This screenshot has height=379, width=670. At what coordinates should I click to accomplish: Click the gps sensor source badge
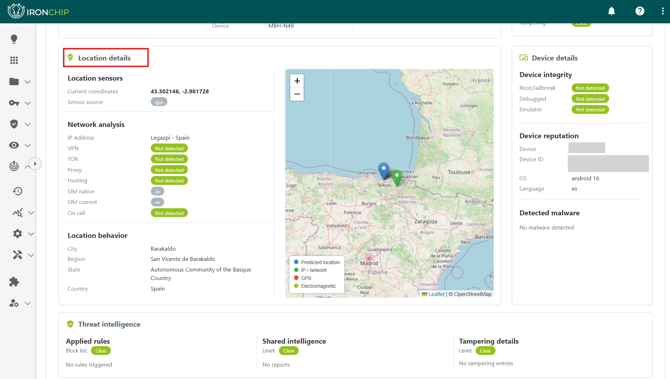coord(159,102)
